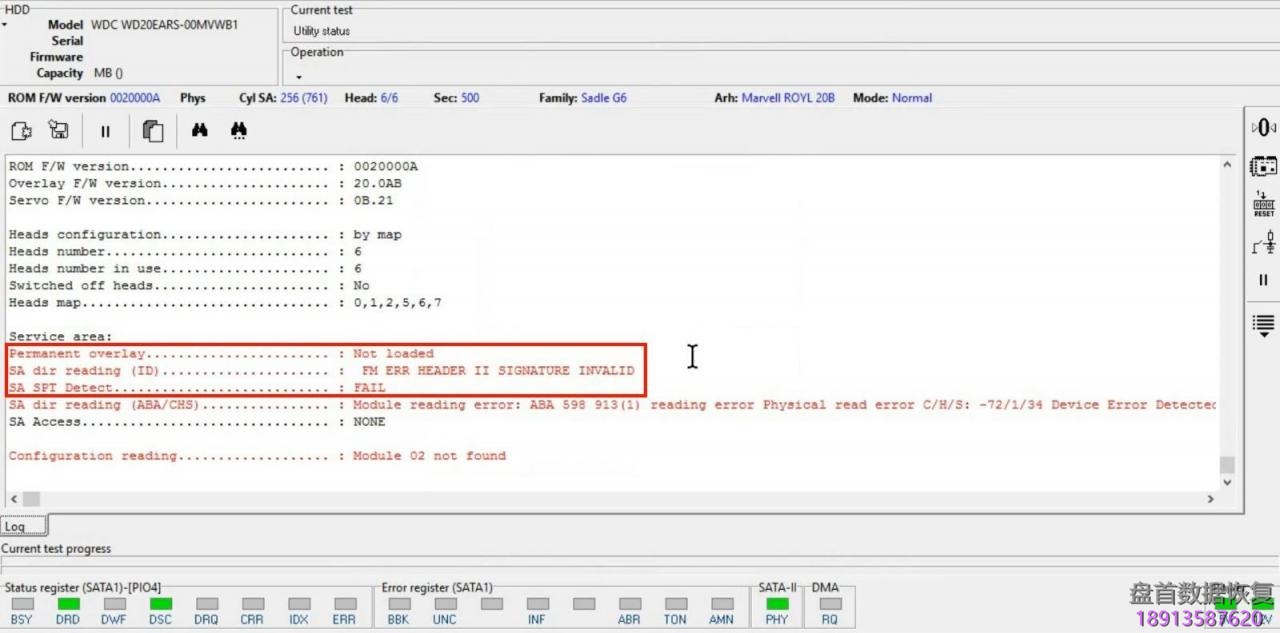Screen dimensions: 1280x633
Task: Expand the list dropdown icon in right sidebar
Action: 1264,325
